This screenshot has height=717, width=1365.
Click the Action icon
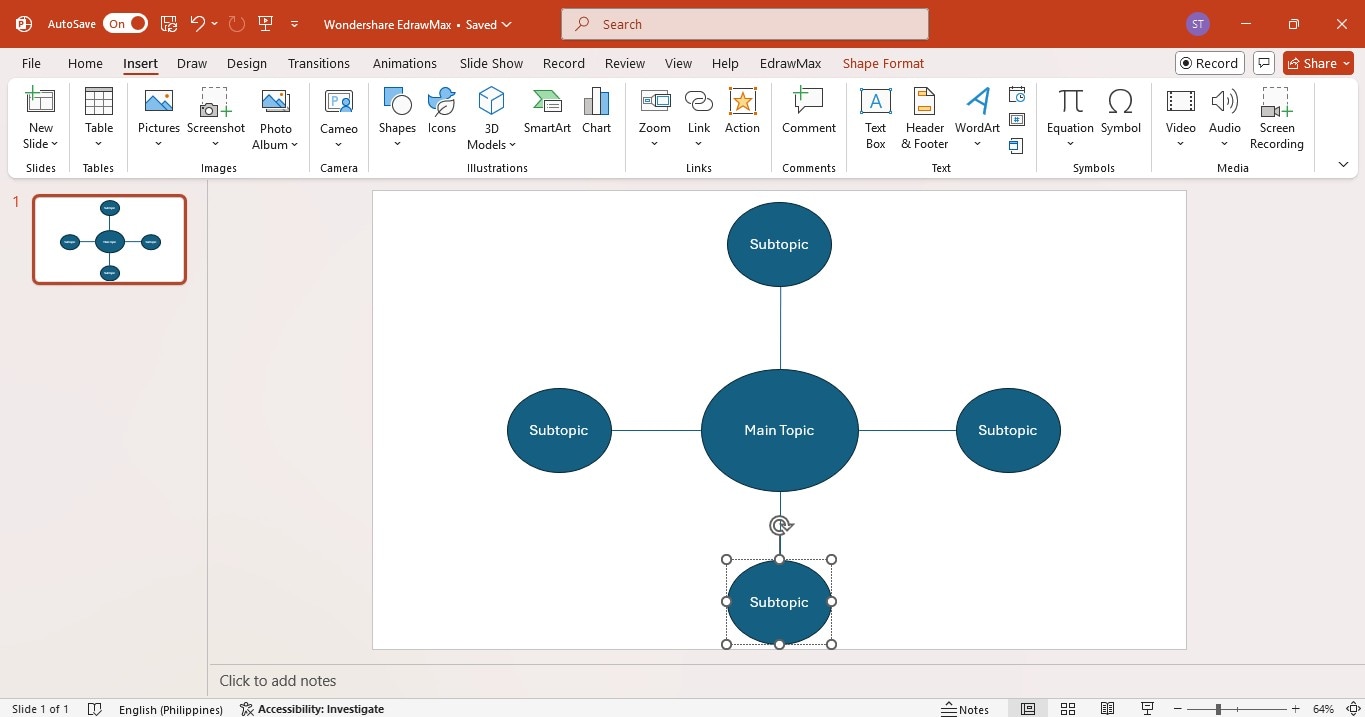coord(742,101)
